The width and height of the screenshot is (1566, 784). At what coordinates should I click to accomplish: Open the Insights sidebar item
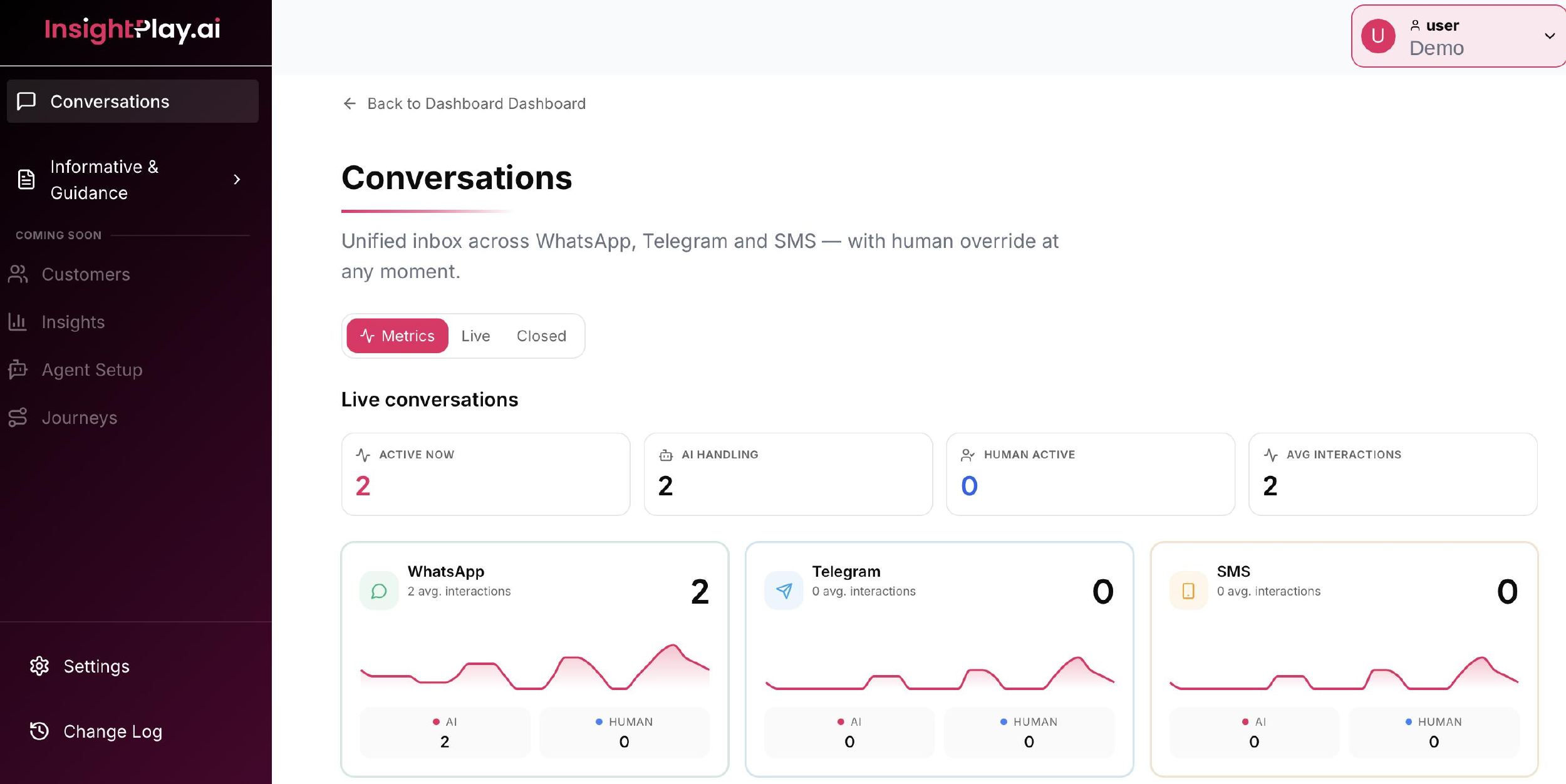click(x=73, y=322)
